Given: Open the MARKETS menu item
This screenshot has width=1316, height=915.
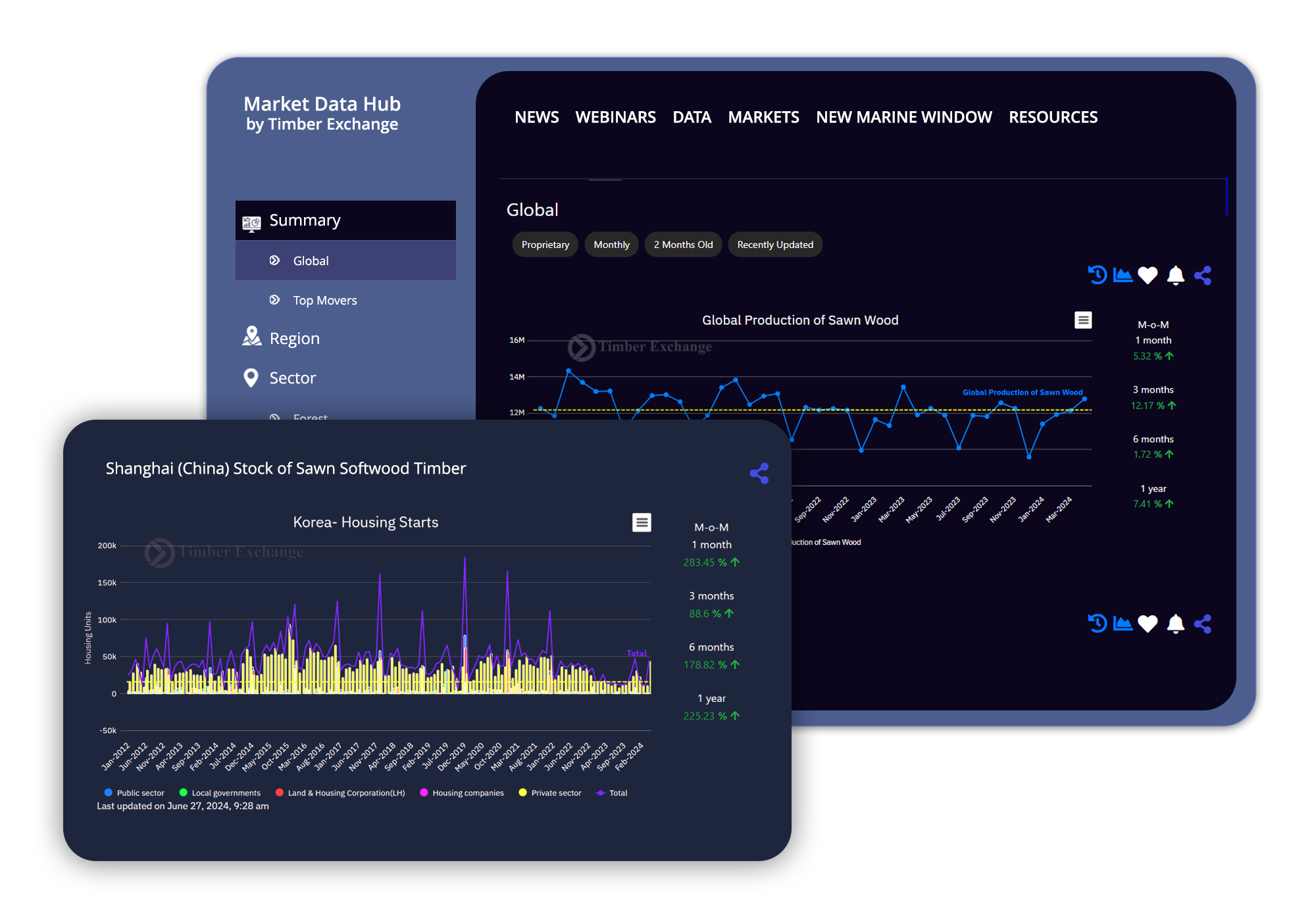Looking at the screenshot, I should tap(763, 117).
